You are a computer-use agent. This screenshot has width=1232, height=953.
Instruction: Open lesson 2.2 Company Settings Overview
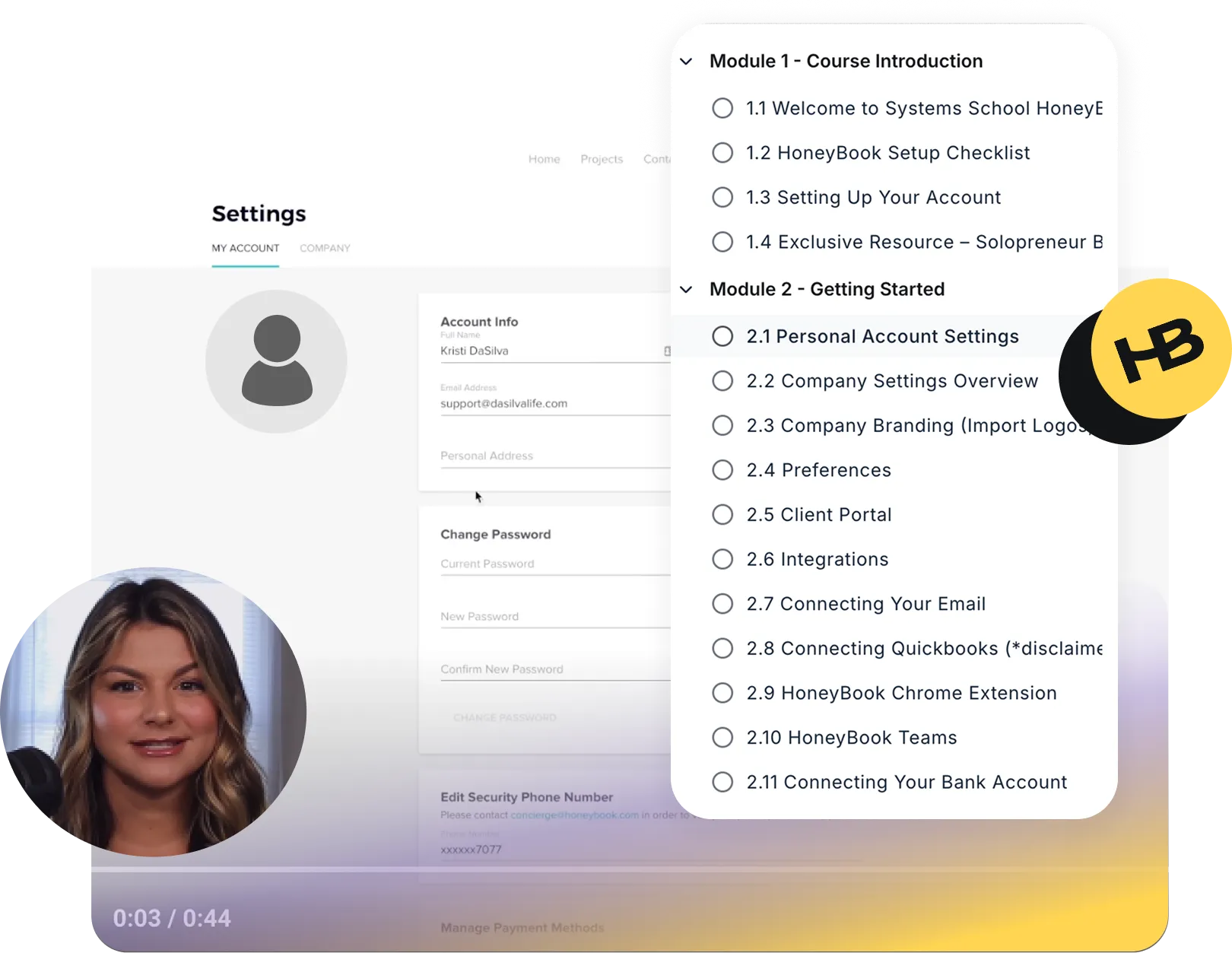(x=892, y=381)
